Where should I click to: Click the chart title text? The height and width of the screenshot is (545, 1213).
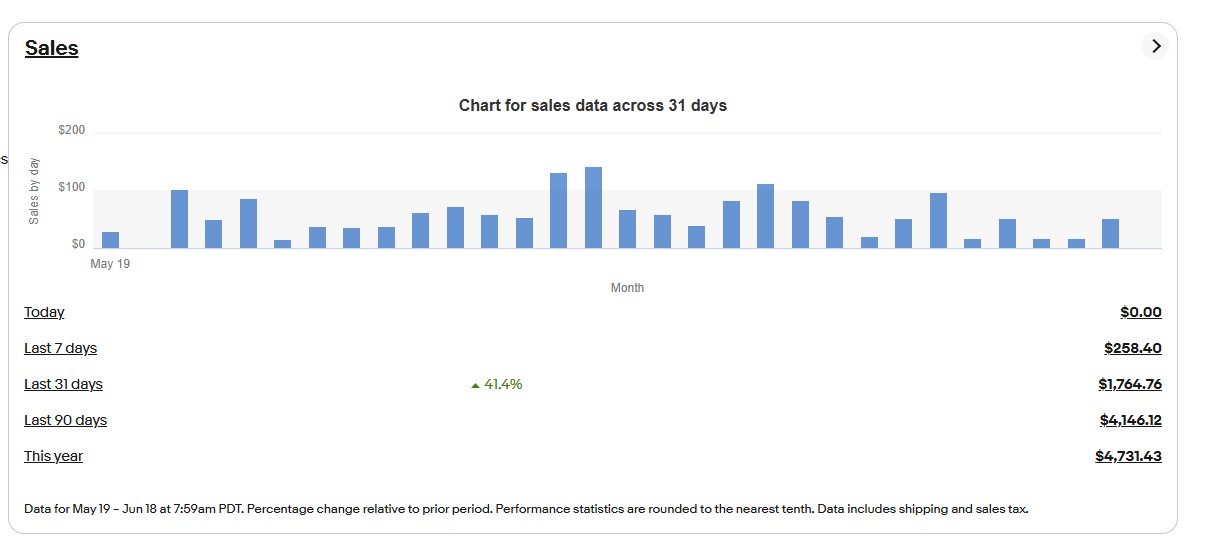pos(592,105)
